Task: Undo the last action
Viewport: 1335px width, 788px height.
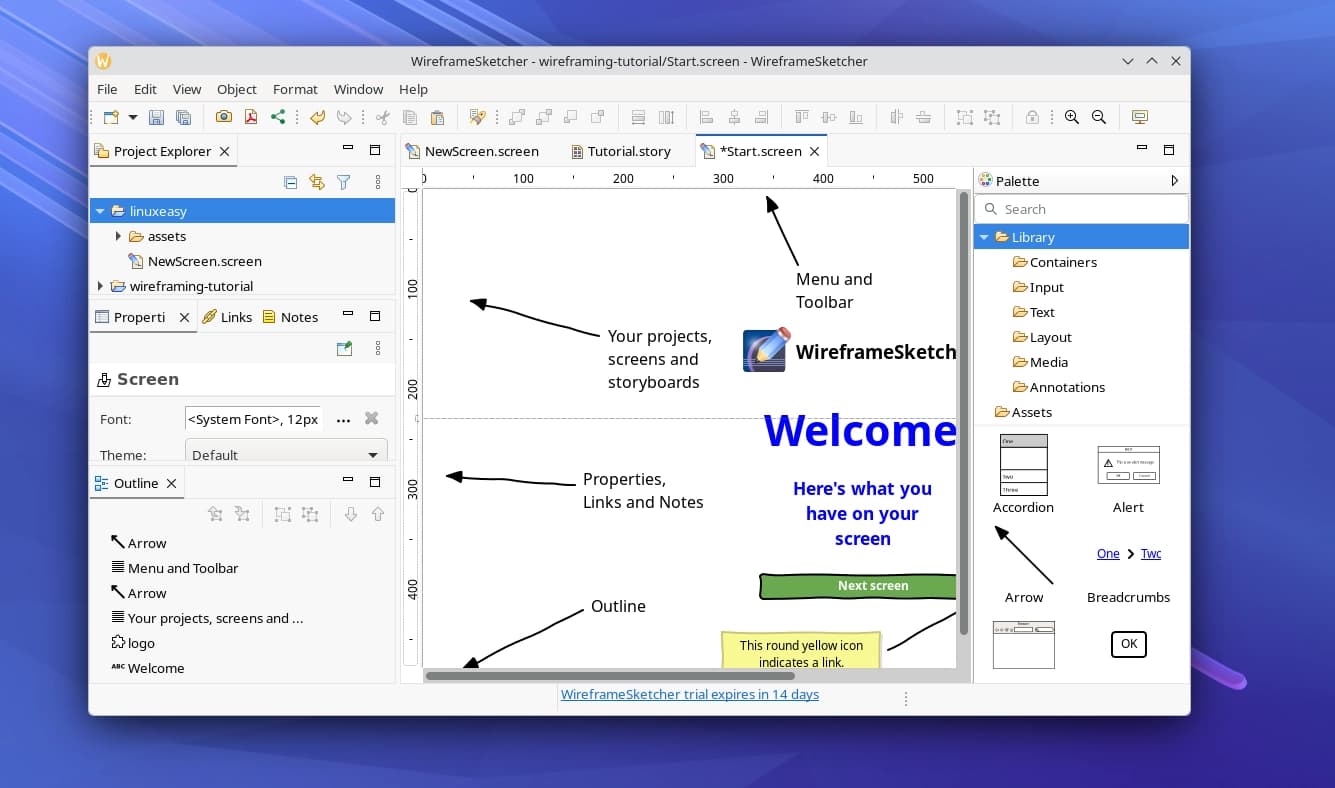Action: coord(316,117)
